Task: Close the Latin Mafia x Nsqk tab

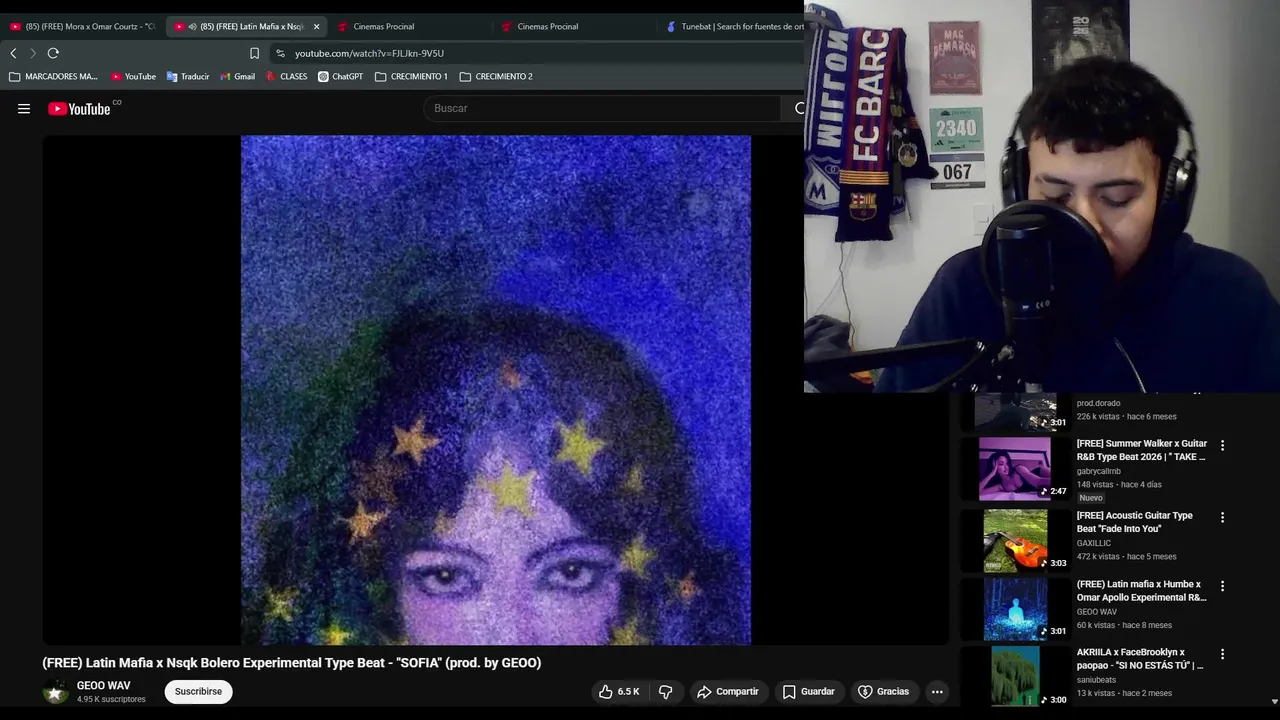Action: tap(316, 27)
